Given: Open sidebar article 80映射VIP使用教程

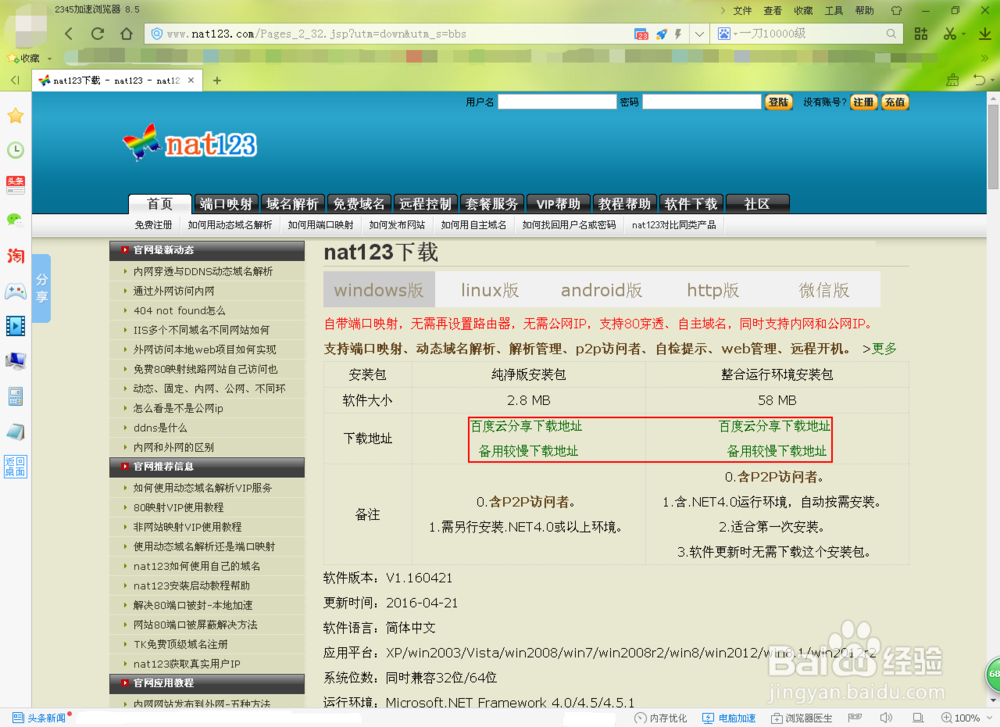Looking at the screenshot, I should tap(179, 508).
